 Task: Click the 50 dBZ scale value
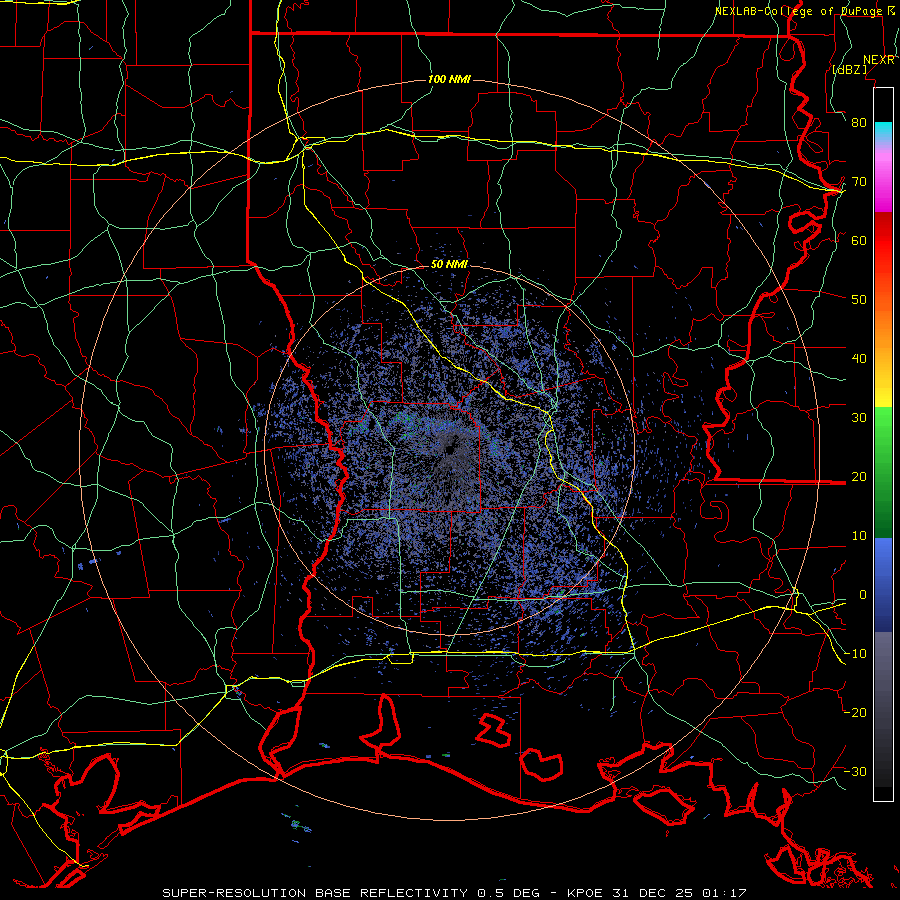click(x=859, y=300)
